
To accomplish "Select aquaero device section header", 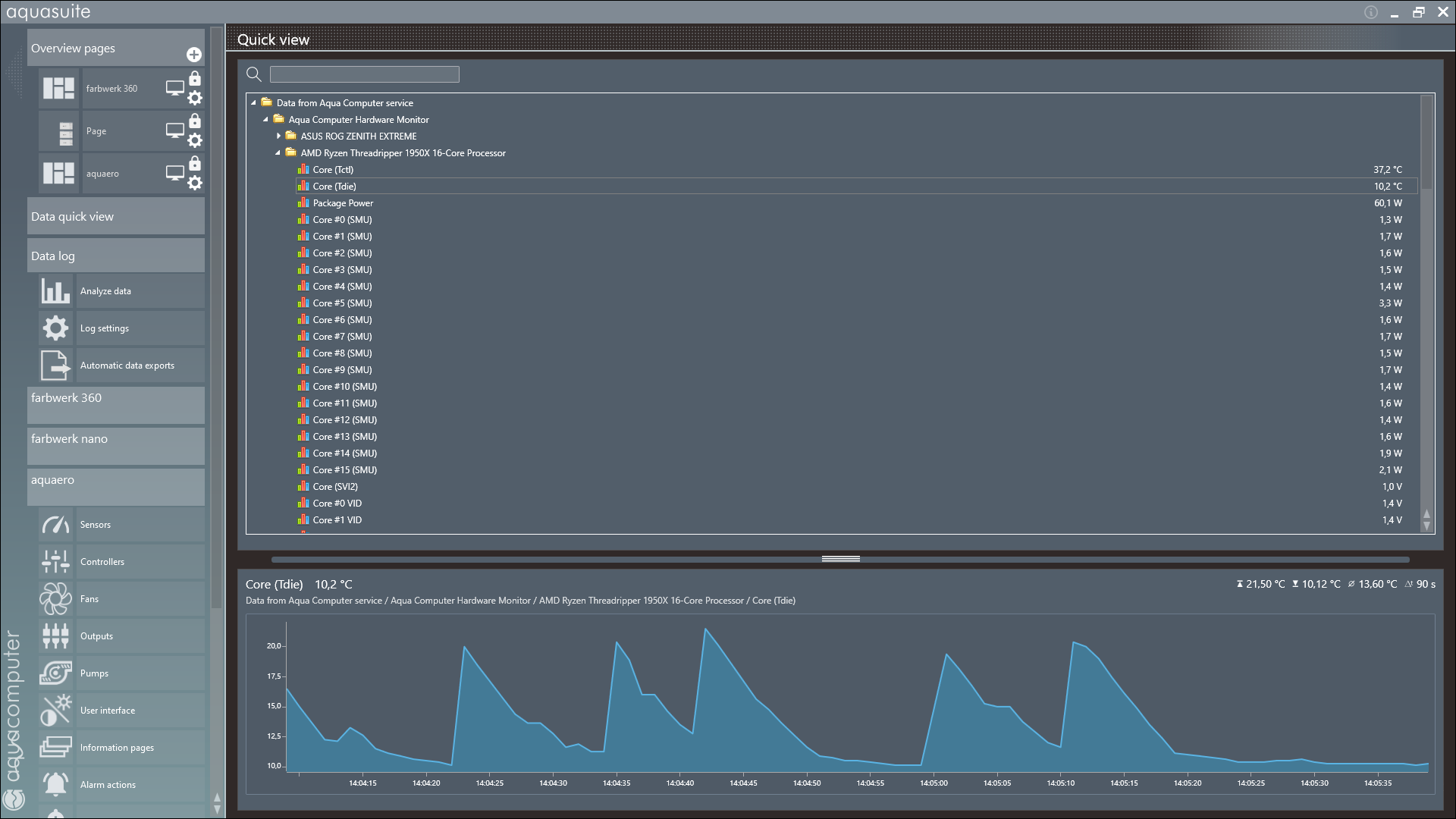I will pos(116,487).
